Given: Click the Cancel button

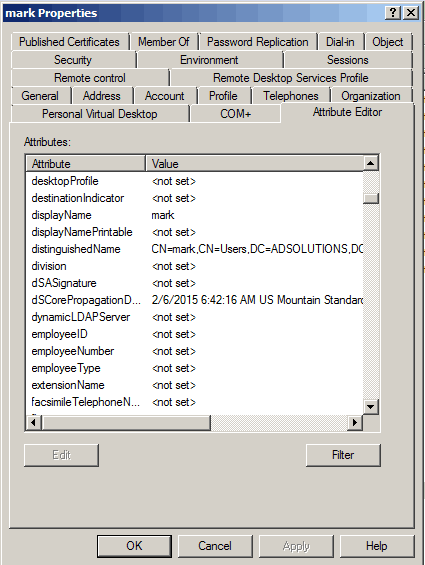Looking at the screenshot, I should point(215,546).
